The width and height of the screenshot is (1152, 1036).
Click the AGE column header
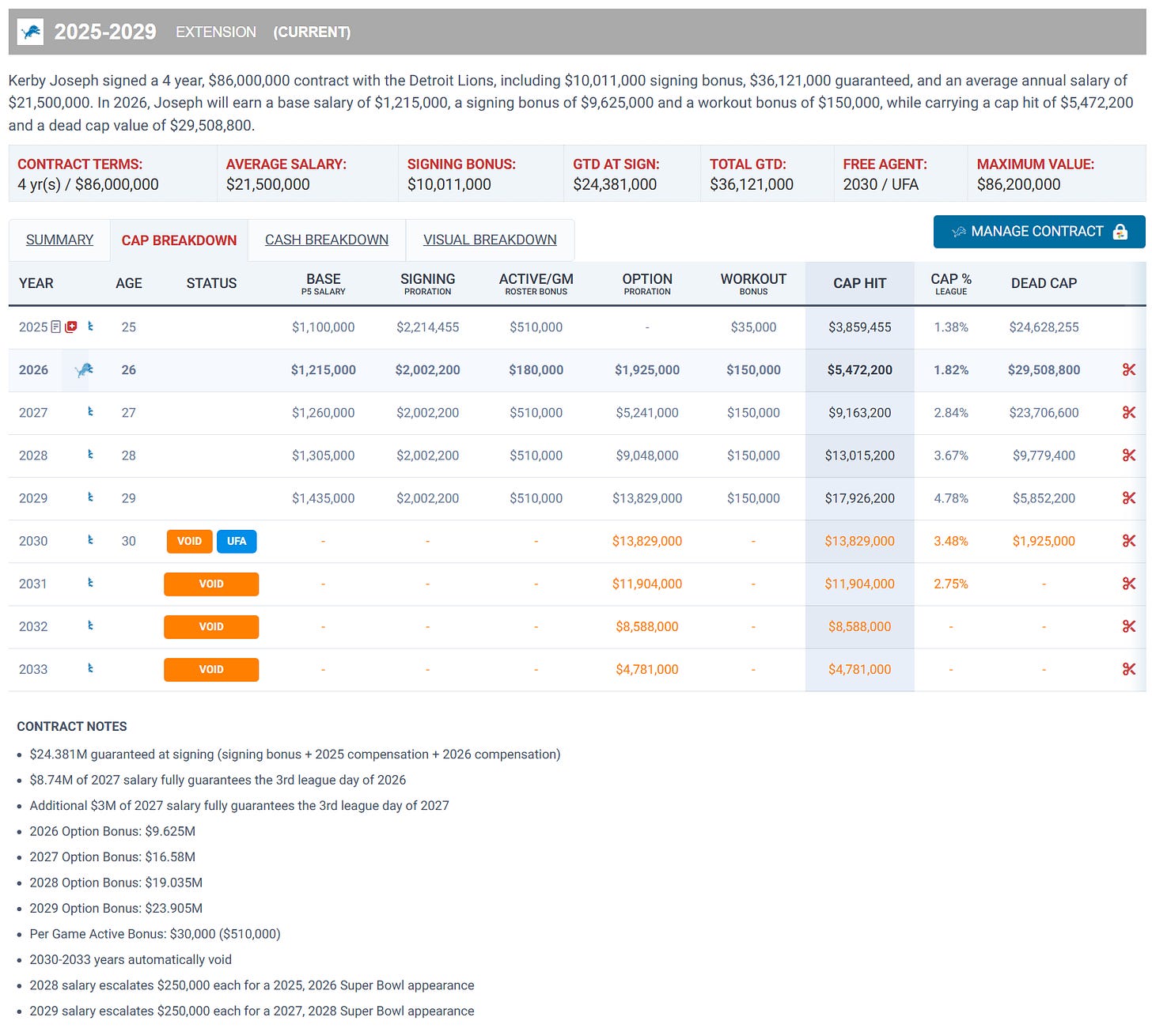pos(129,283)
